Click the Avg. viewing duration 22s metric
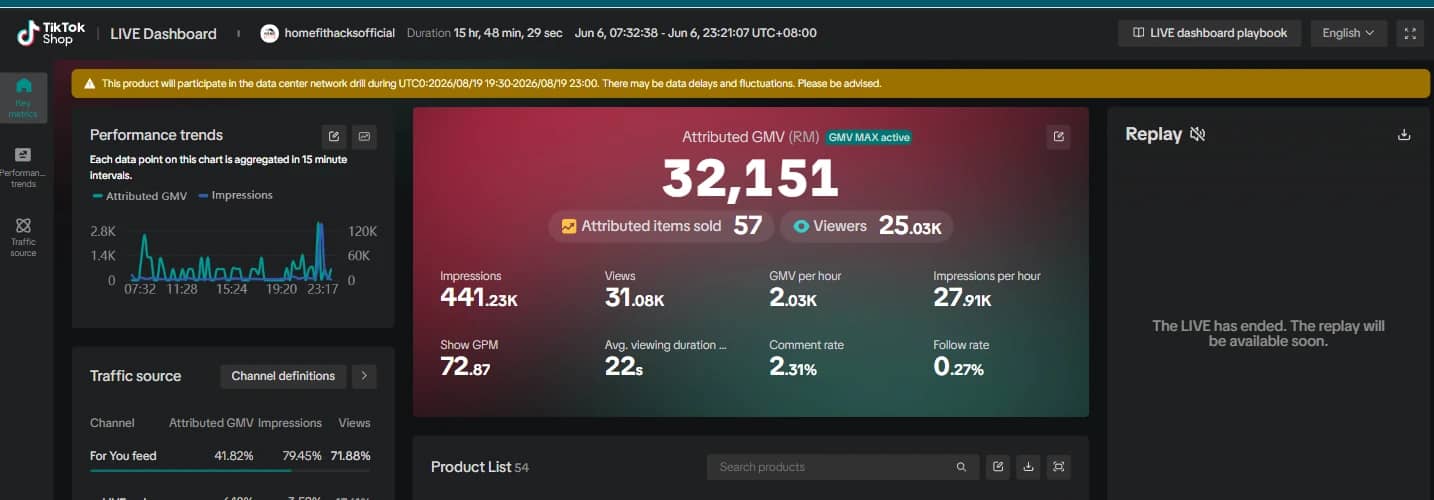This screenshot has width=1434, height=500. (x=666, y=358)
